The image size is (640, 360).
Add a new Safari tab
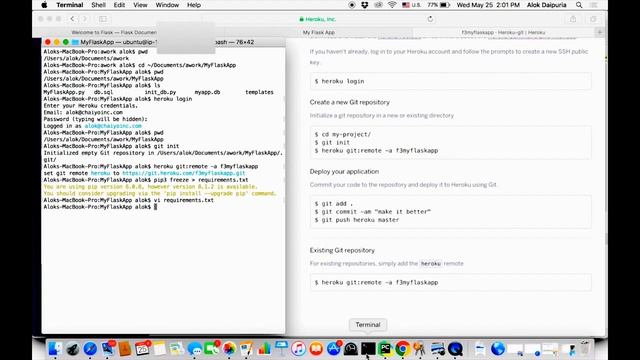pos(600,32)
